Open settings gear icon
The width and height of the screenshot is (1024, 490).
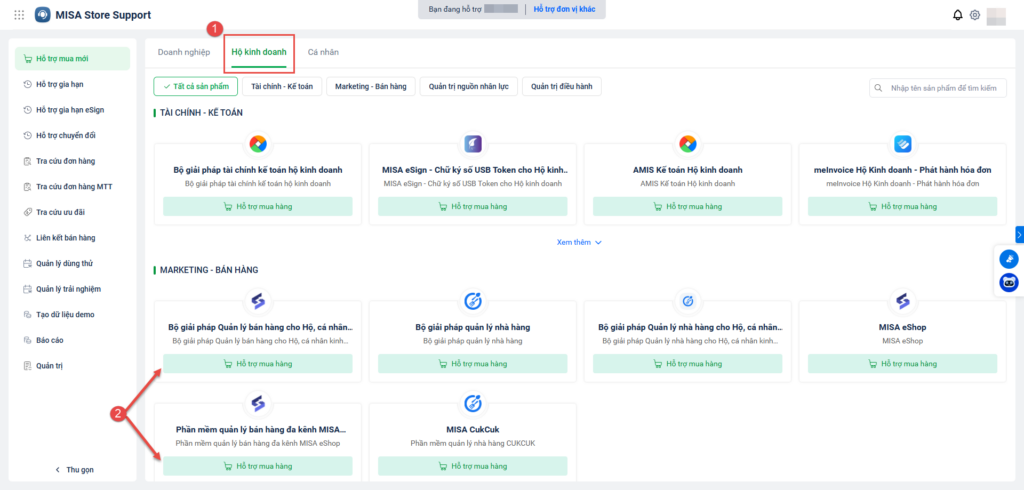[x=975, y=15]
